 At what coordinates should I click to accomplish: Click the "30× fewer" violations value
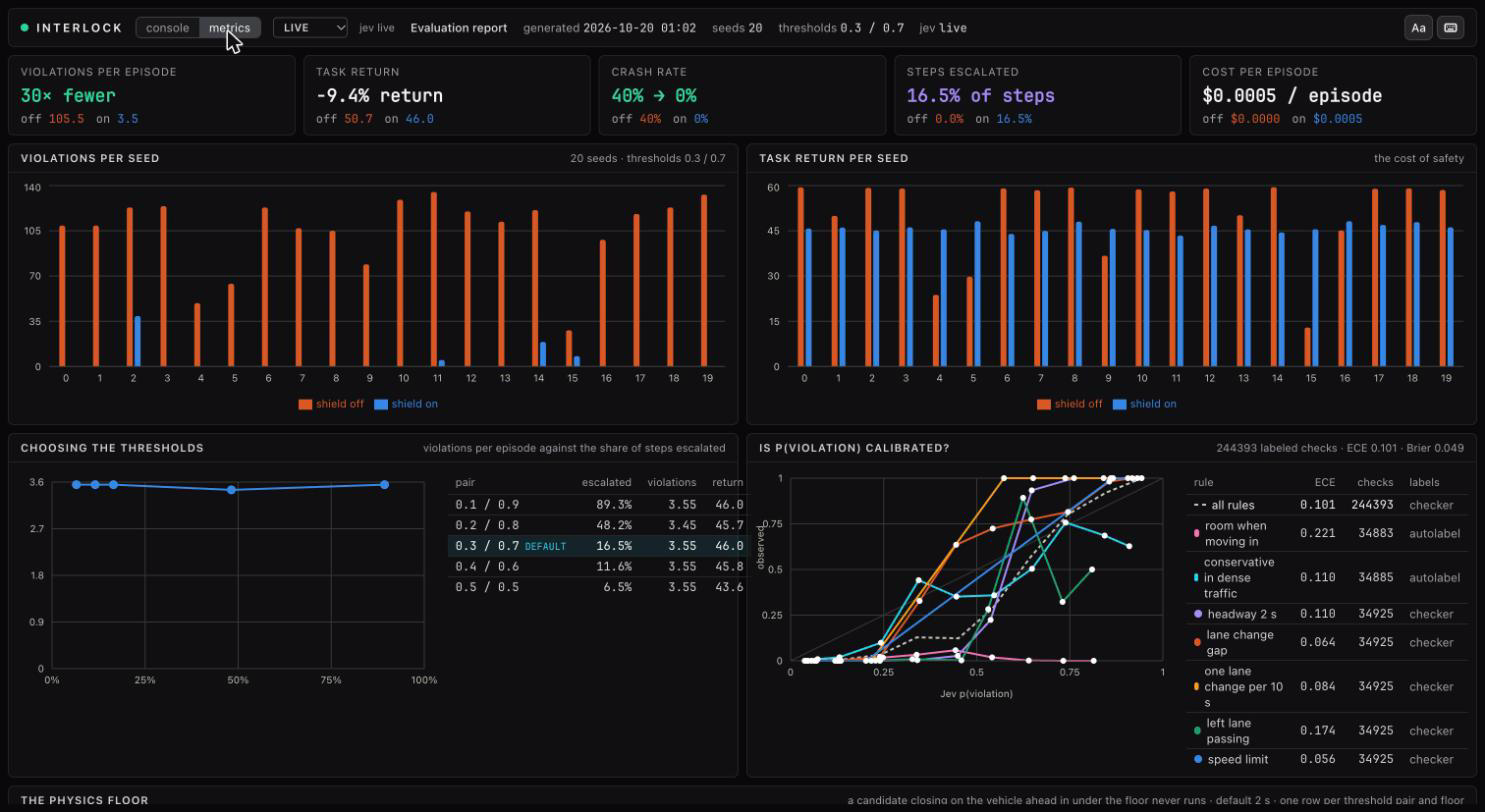[x=68, y=96]
